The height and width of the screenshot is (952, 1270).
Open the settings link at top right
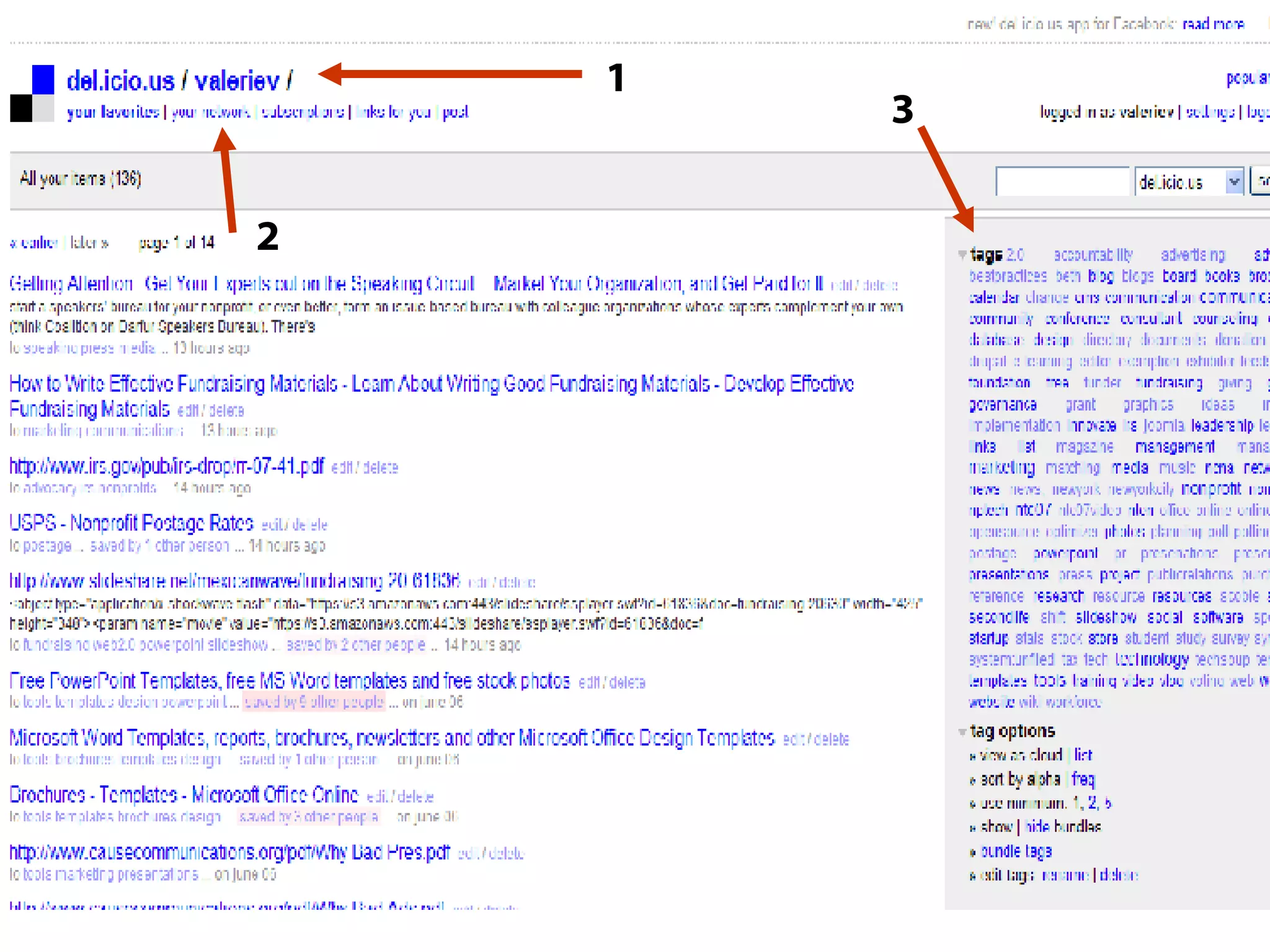(x=1210, y=112)
